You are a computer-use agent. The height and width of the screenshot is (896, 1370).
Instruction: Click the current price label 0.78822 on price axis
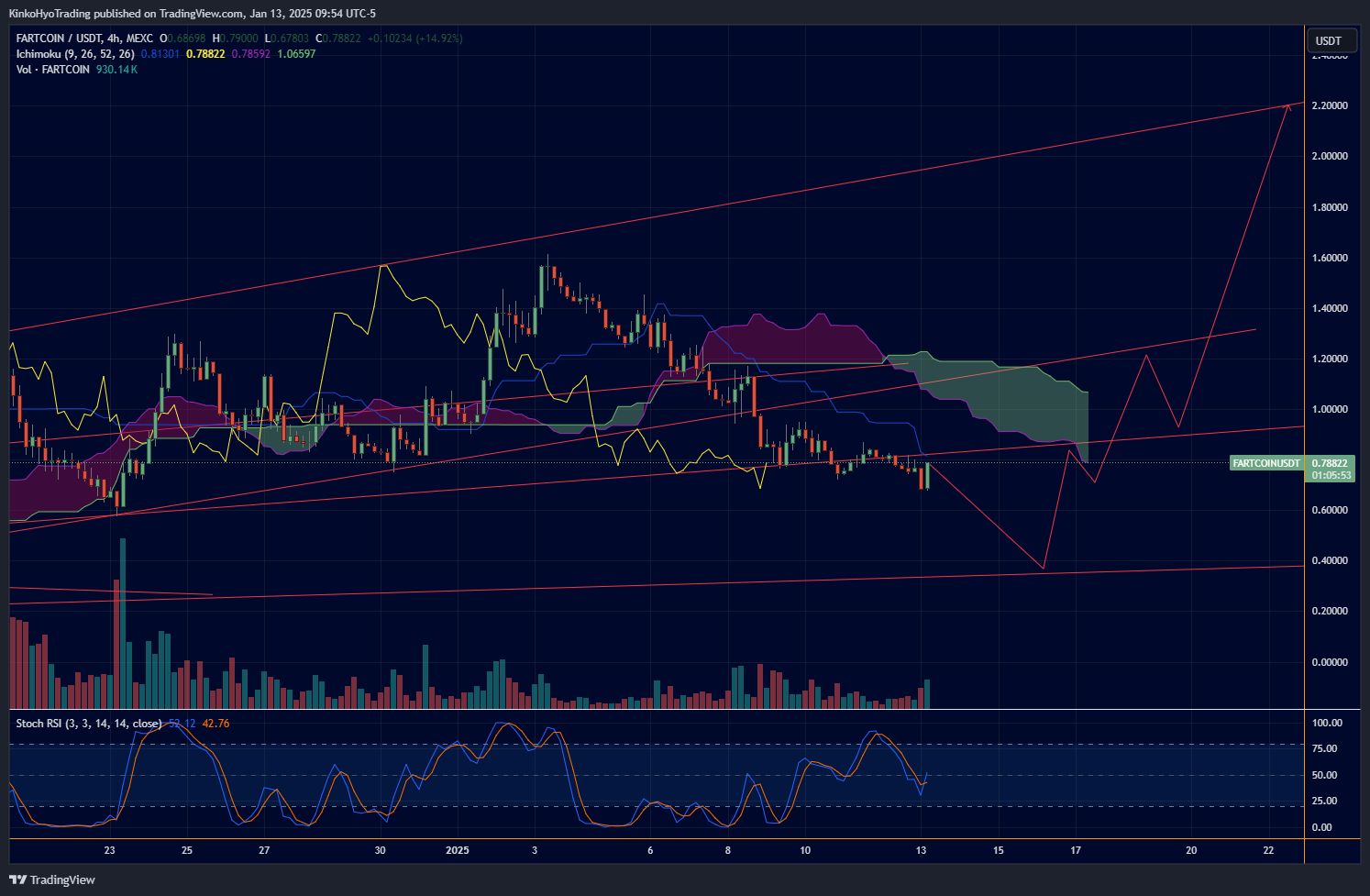1330,463
